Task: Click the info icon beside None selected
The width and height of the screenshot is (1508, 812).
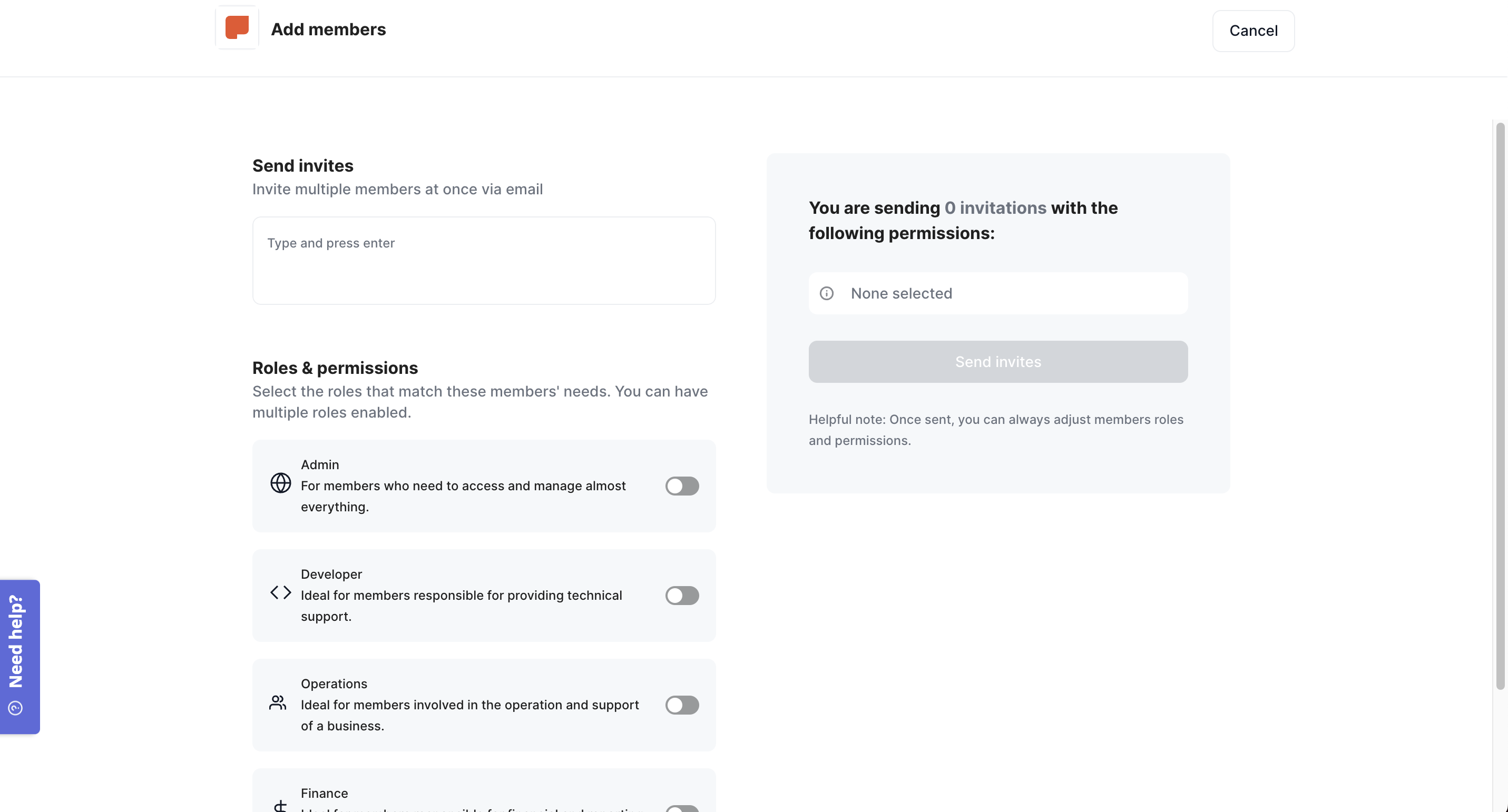Action: pos(826,293)
